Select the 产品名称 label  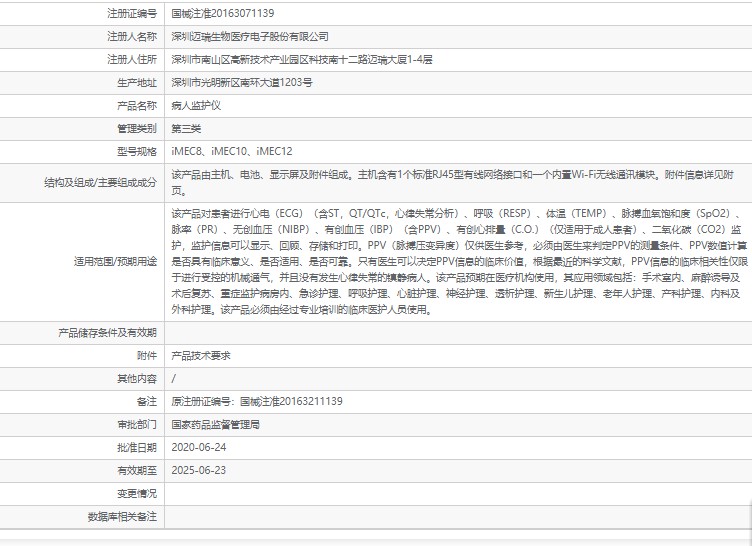(137, 106)
